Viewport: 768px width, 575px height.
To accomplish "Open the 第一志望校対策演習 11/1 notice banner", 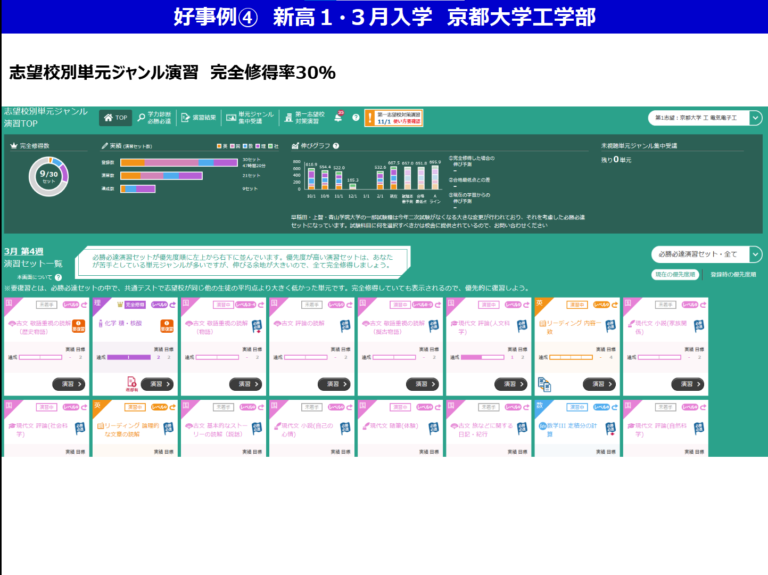I will (x=394, y=118).
